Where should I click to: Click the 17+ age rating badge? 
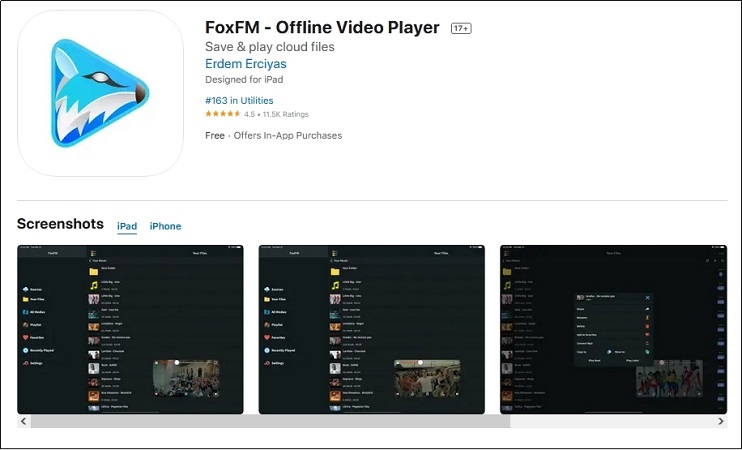(461, 28)
